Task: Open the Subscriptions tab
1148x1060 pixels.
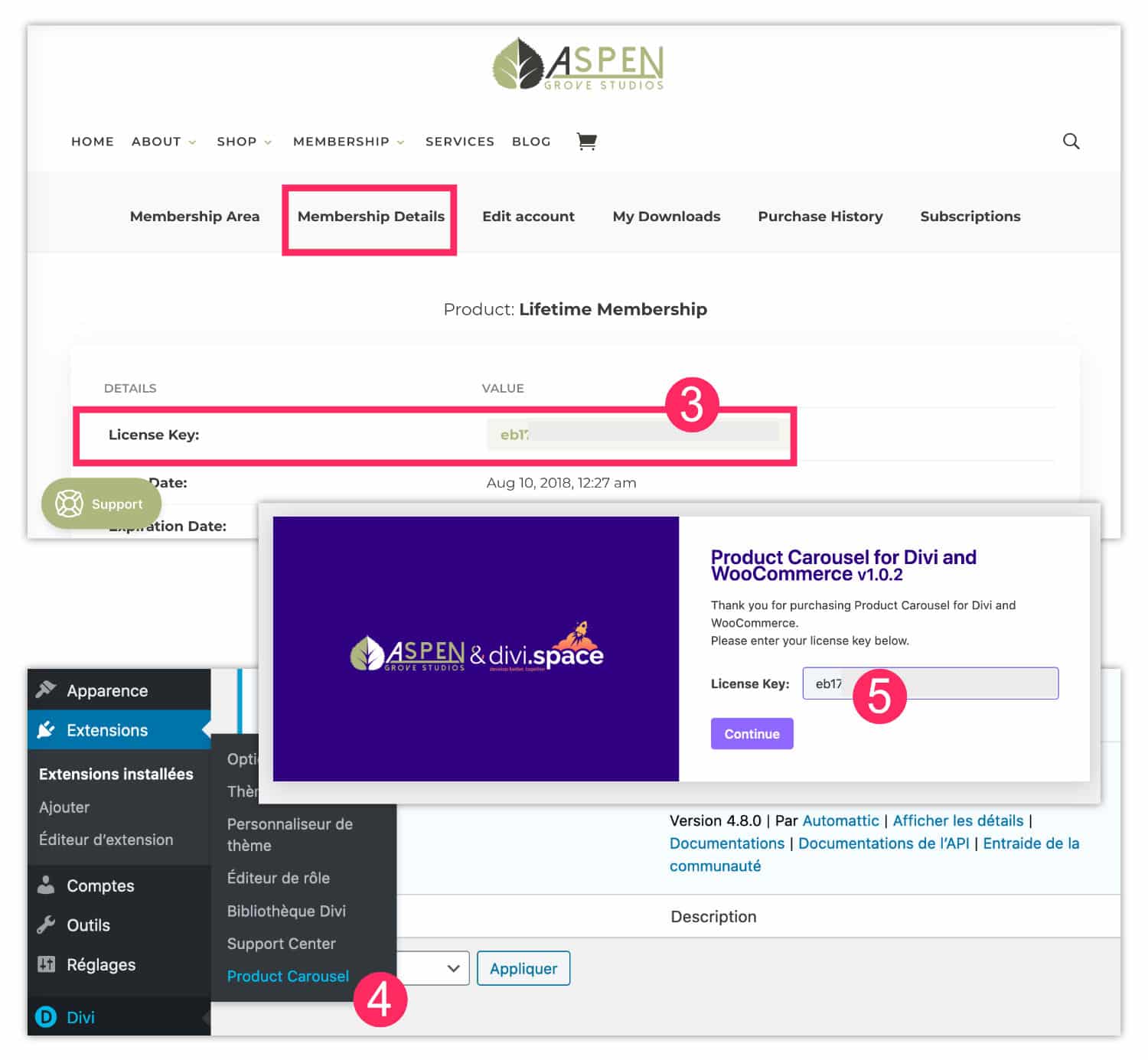Action: [x=970, y=217]
